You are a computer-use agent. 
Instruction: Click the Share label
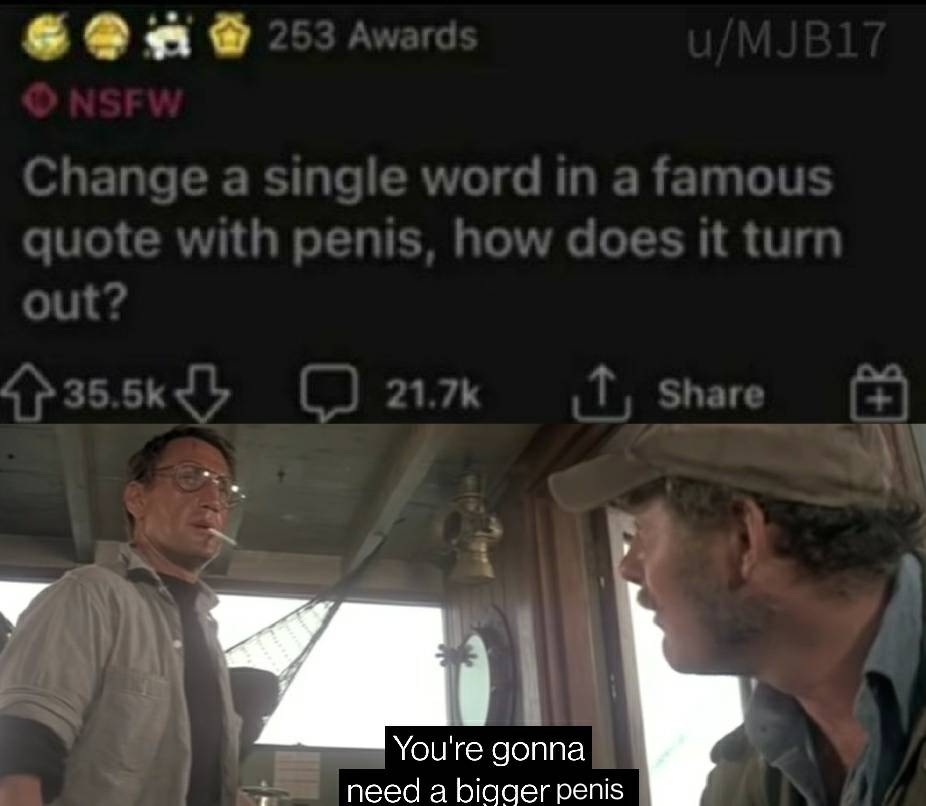[711, 394]
